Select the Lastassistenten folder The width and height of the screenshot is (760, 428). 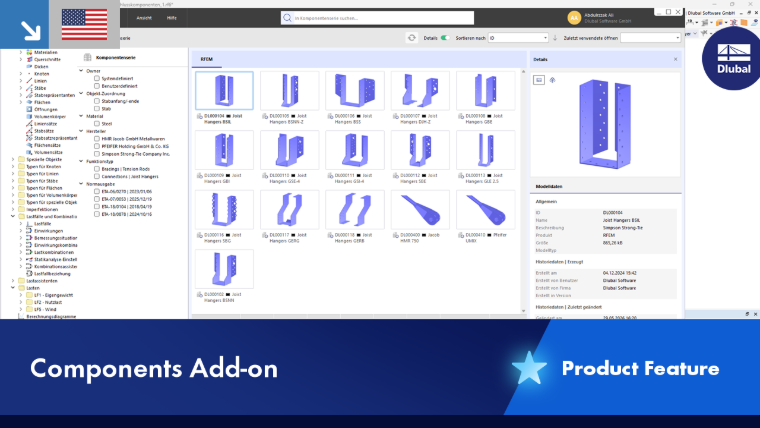click(42, 281)
